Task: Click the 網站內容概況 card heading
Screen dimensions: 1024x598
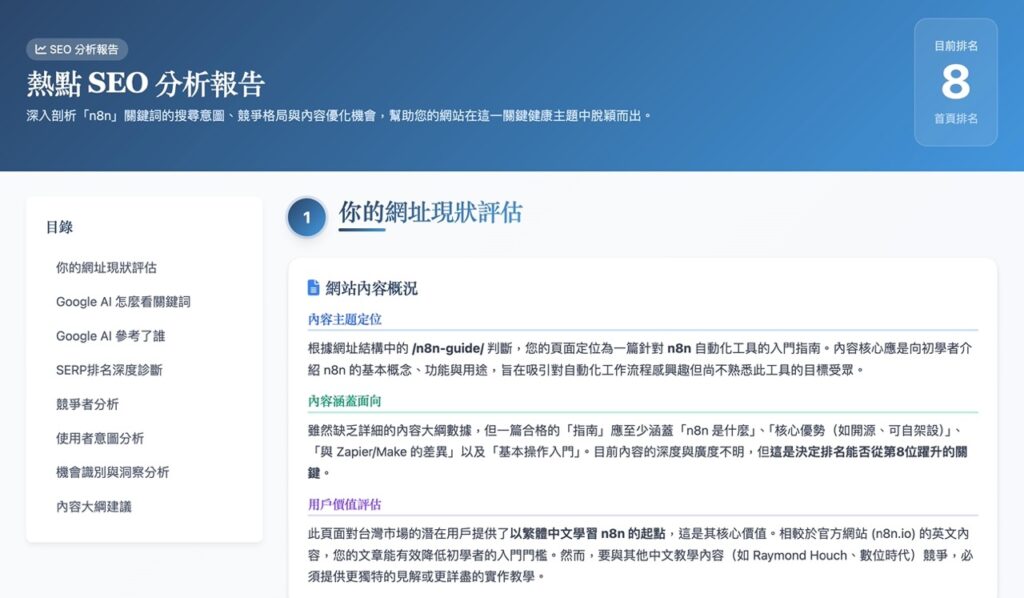Action: tap(371, 288)
